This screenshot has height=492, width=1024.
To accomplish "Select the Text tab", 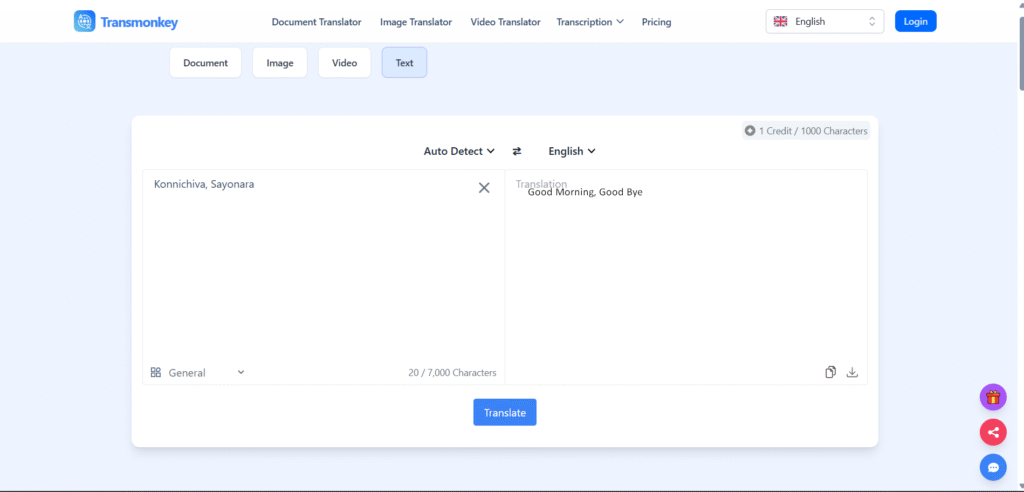I will 404,63.
